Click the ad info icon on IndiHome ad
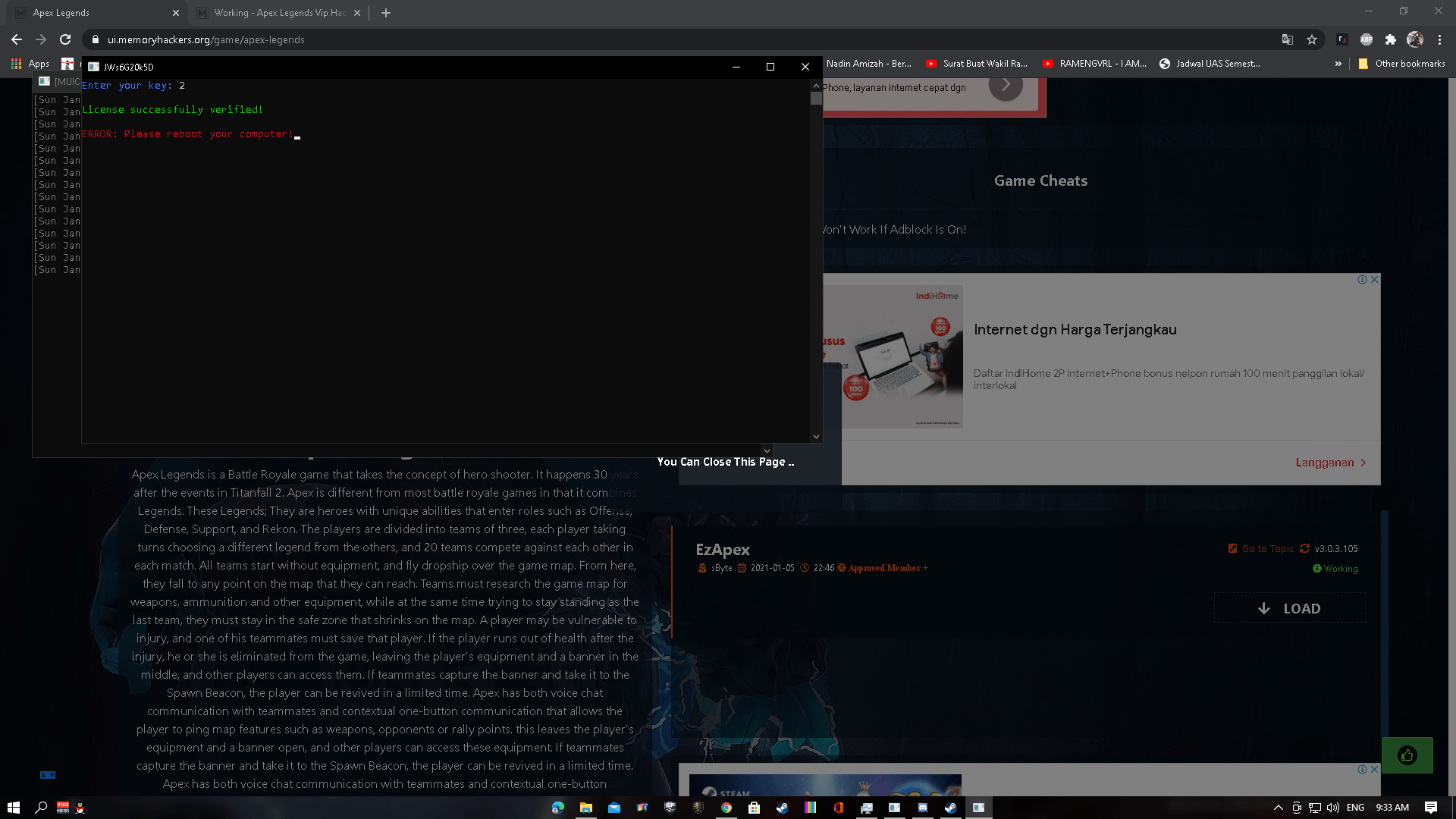The width and height of the screenshot is (1456, 819). [x=1362, y=280]
